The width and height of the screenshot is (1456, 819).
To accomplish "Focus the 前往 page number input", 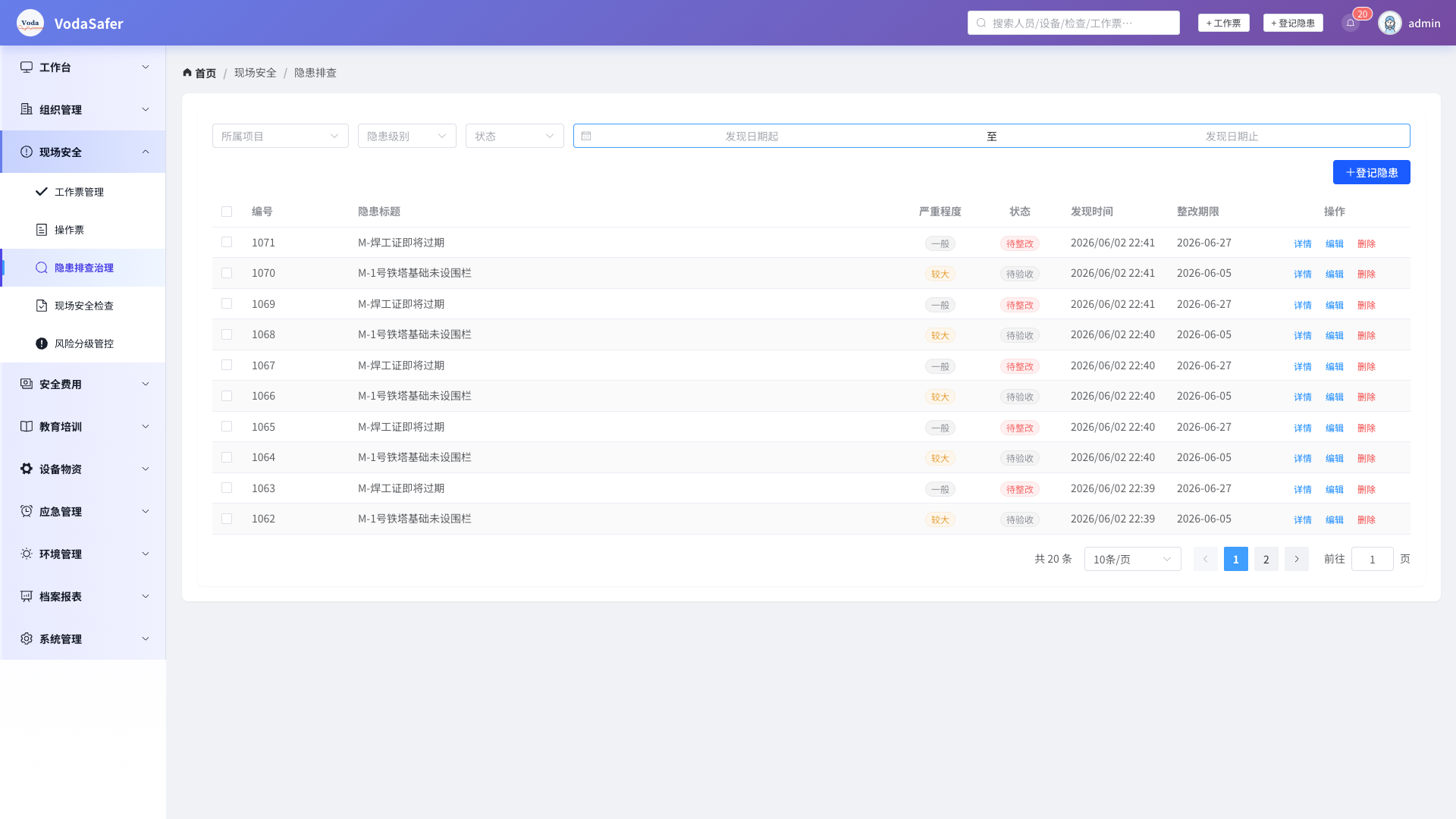I will point(1373,559).
